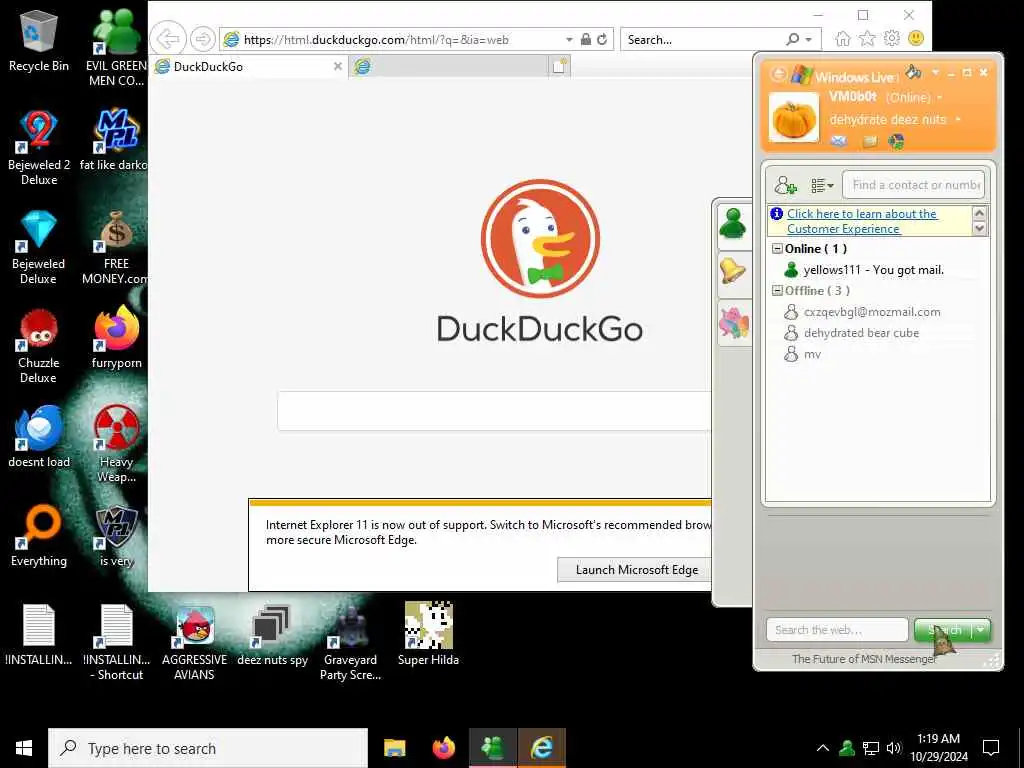This screenshot has height=768, width=1024.
Task: Open the address bar autocomplete dropdown arrow
Action: [x=569, y=40]
